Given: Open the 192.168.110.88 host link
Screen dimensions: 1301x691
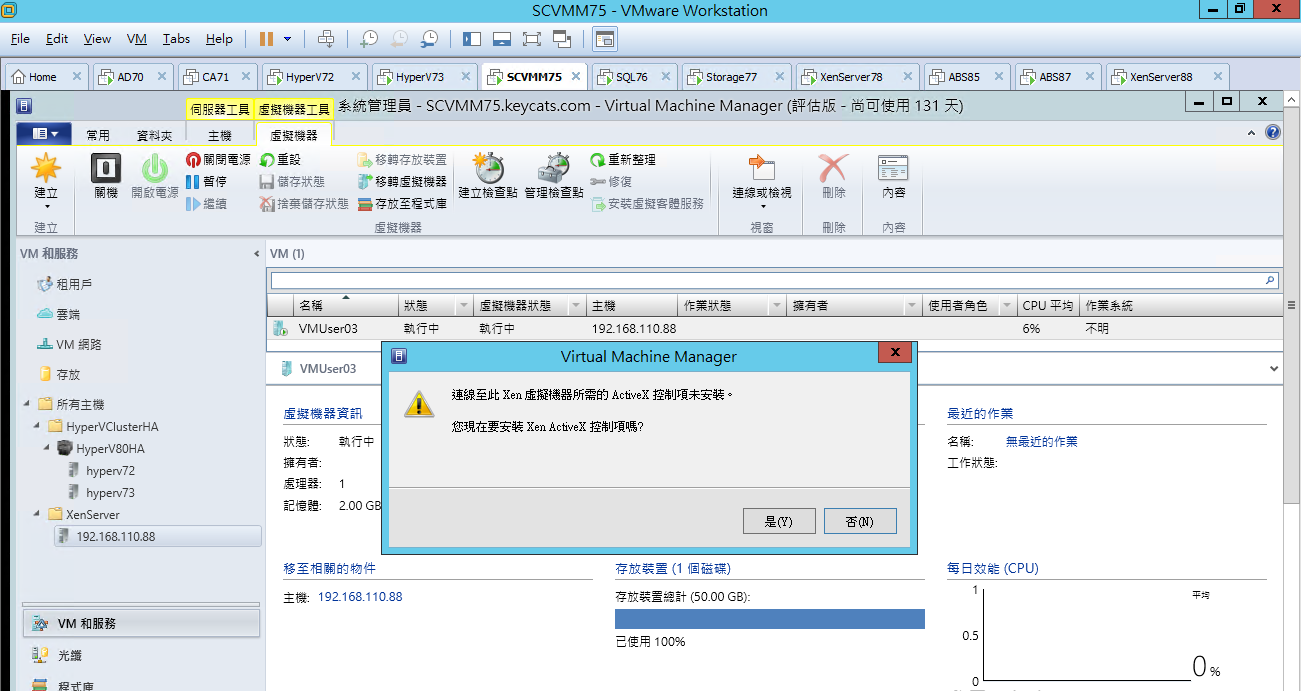Looking at the screenshot, I should point(360,597).
